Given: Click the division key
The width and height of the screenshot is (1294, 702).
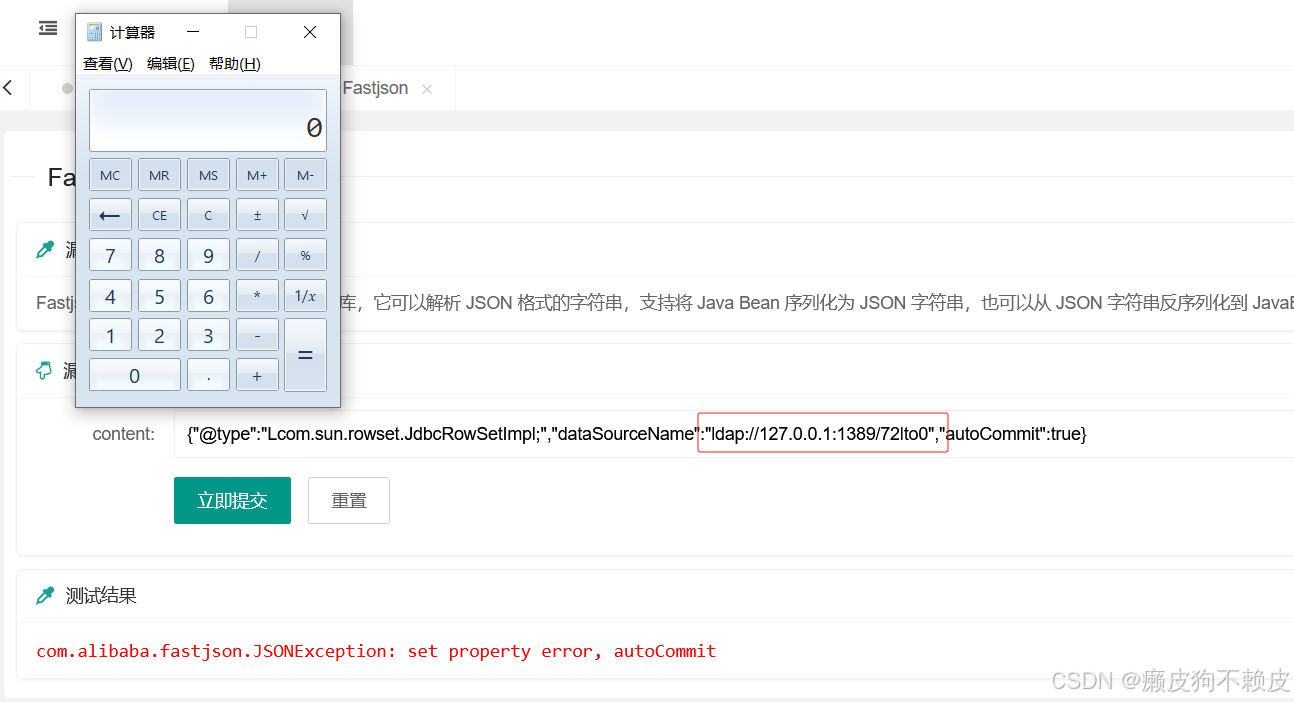Looking at the screenshot, I should [x=257, y=255].
